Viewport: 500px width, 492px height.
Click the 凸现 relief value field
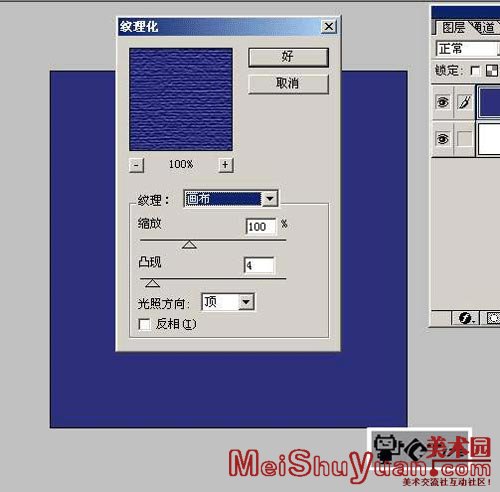[x=259, y=266]
